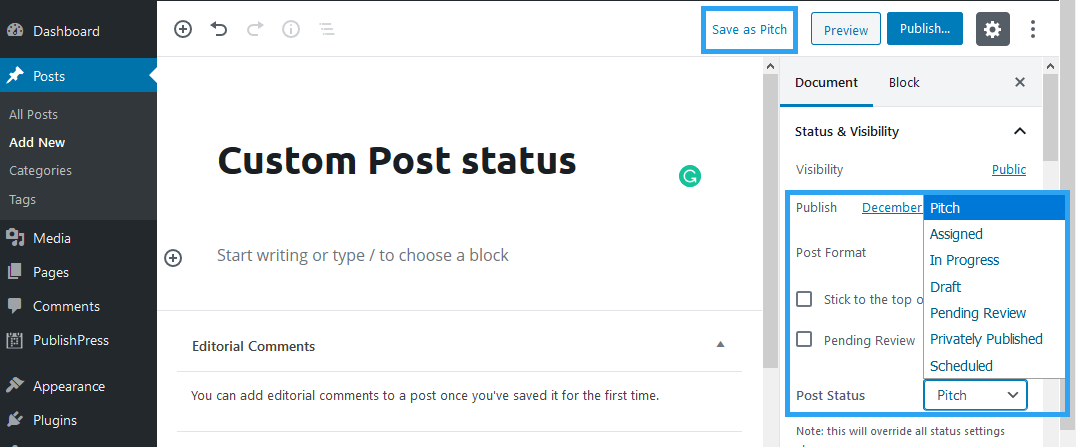Click the Grammarly green G icon

690,176
